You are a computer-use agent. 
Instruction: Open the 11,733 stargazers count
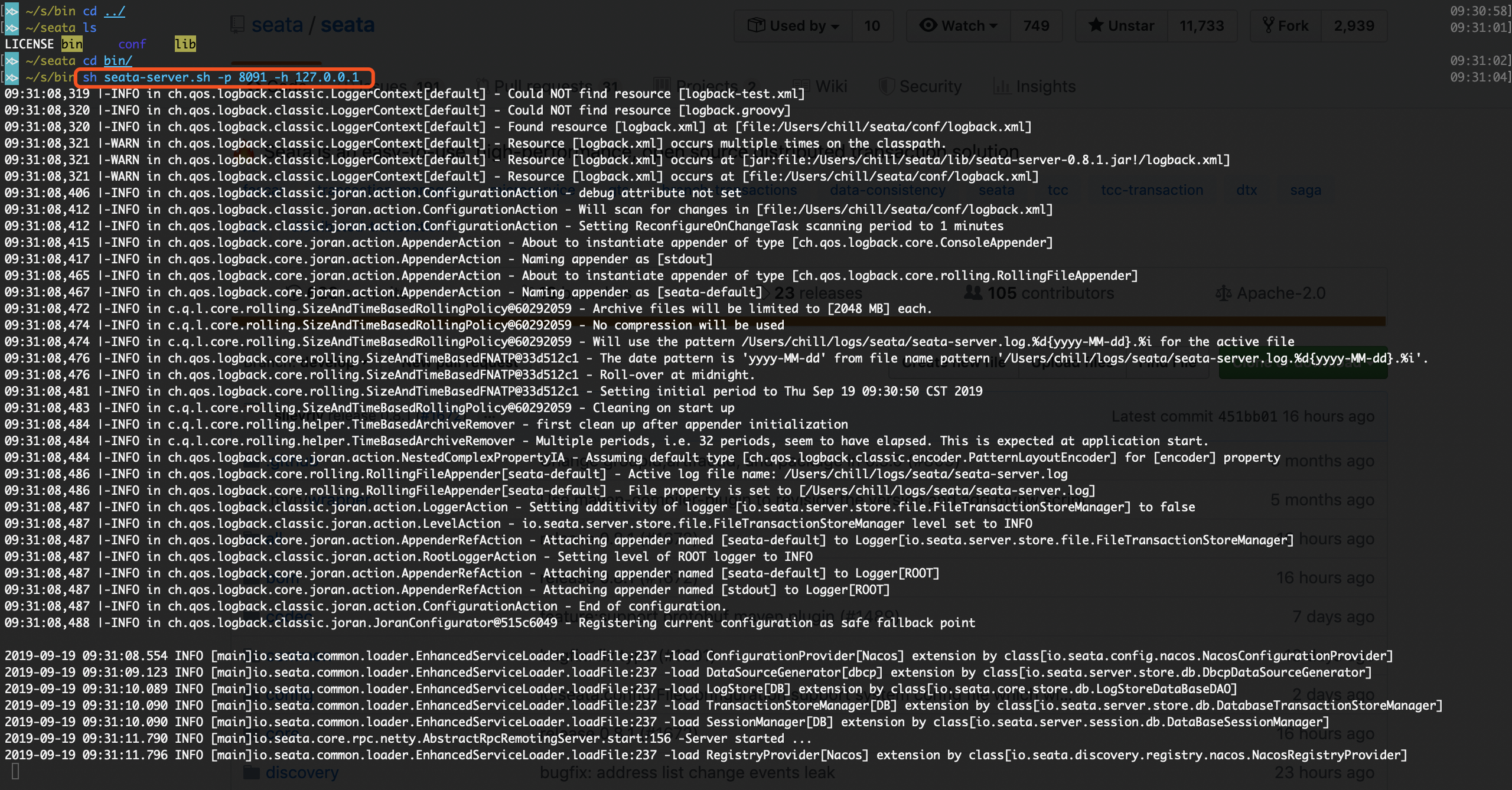[x=1202, y=26]
